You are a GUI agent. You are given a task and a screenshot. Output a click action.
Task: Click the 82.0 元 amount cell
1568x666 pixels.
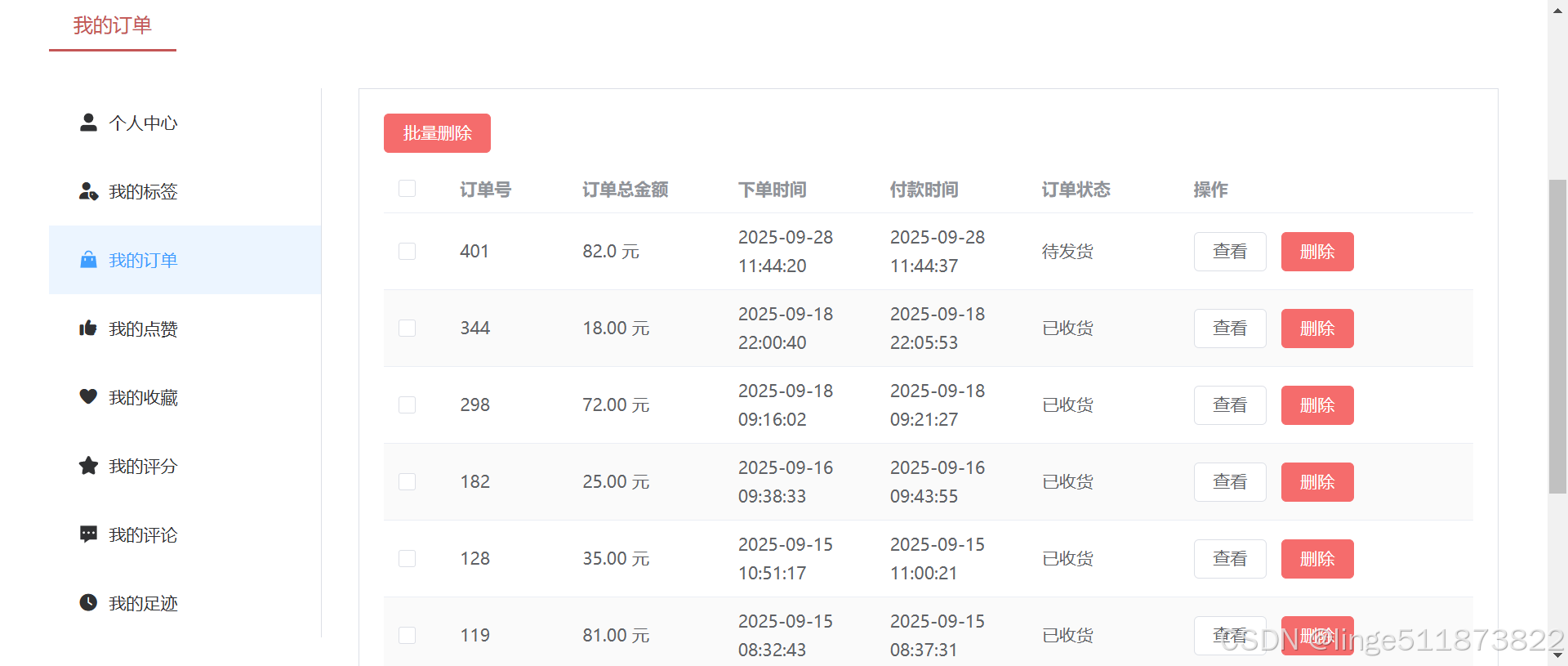[x=611, y=252]
